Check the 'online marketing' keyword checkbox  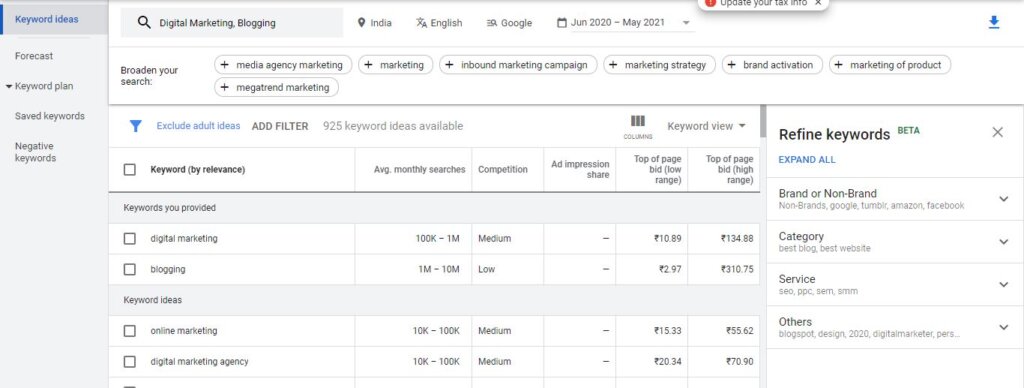click(129, 331)
